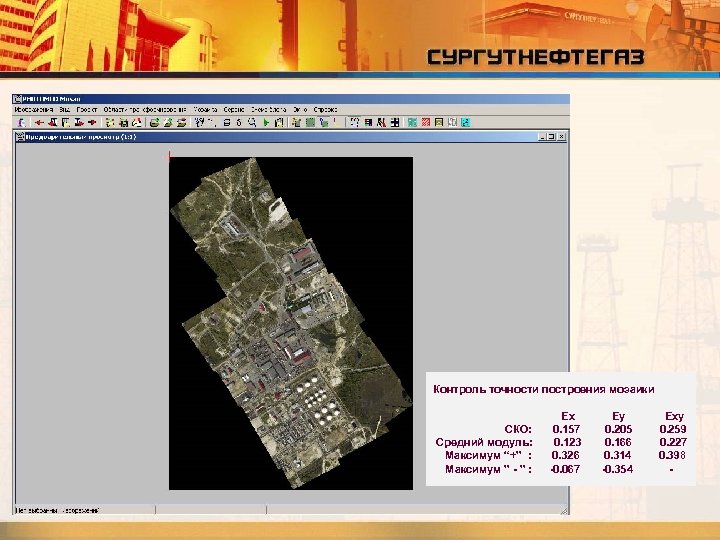Click the black-and-white grid cross toolbar icon
Image resolution: width=720 pixels, height=540 pixels.
(x=395, y=123)
